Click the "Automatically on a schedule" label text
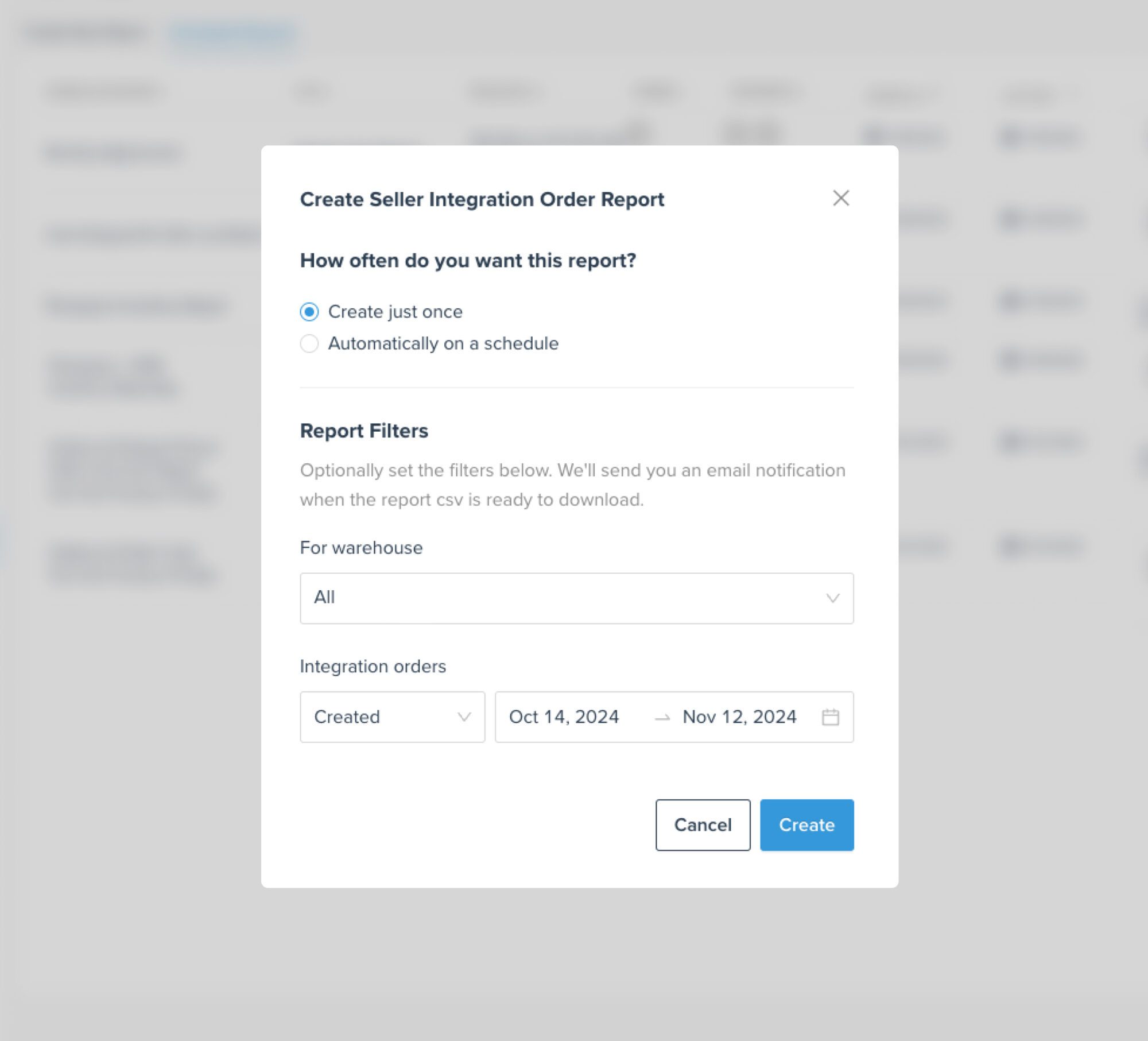The width and height of the screenshot is (1148, 1041). click(x=443, y=343)
